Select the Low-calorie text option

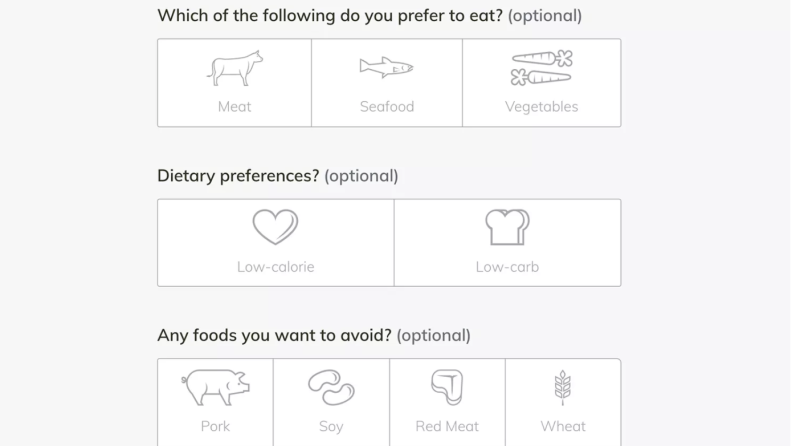(276, 267)
